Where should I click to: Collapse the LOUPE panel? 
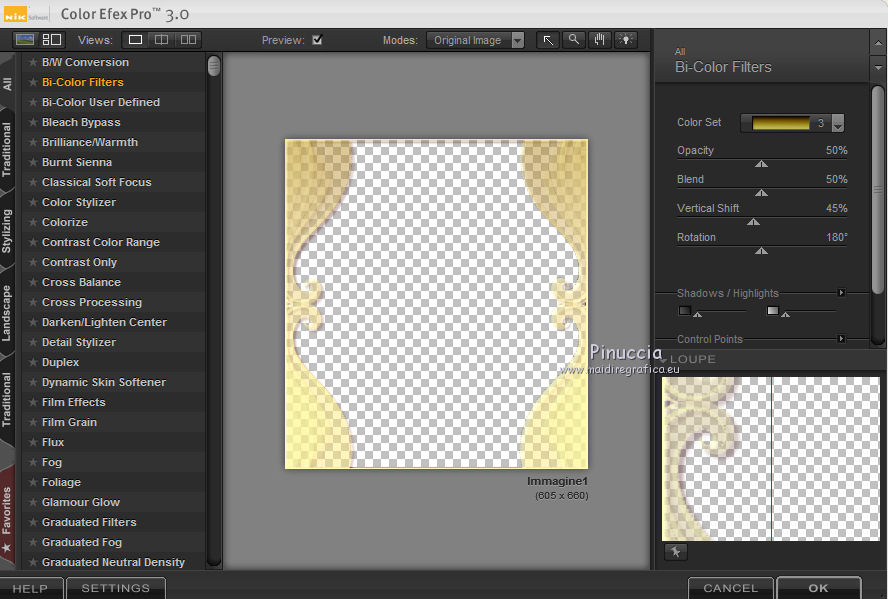coord(663,360)
